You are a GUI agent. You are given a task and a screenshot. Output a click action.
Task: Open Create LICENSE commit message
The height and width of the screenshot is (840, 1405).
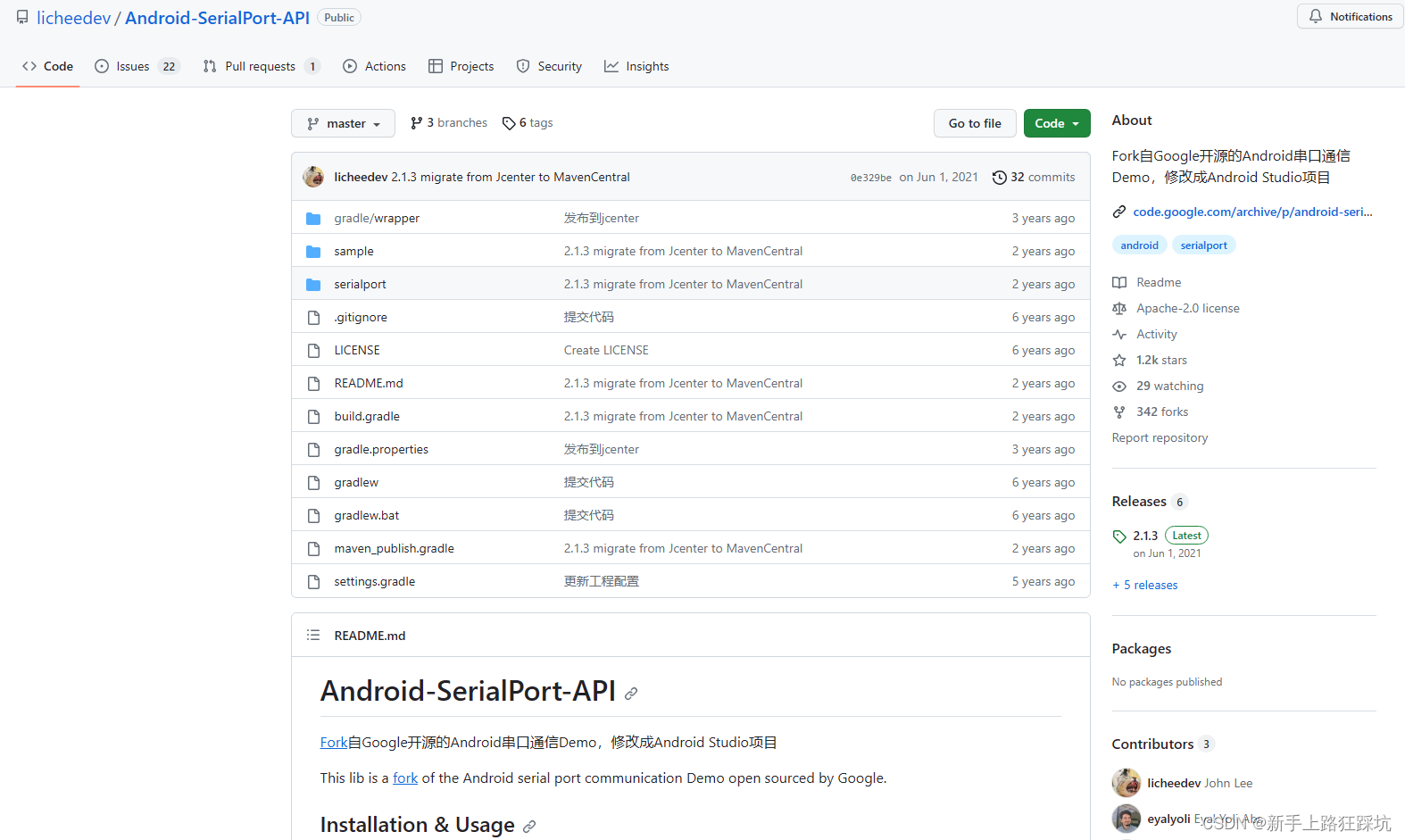[606, 350]
